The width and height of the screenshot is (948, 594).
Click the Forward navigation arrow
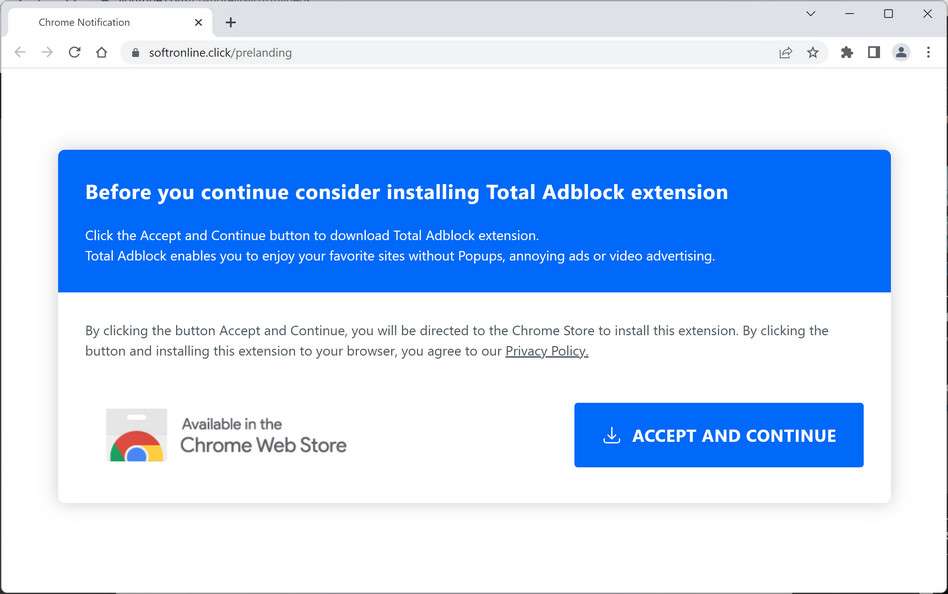[47, 52]
